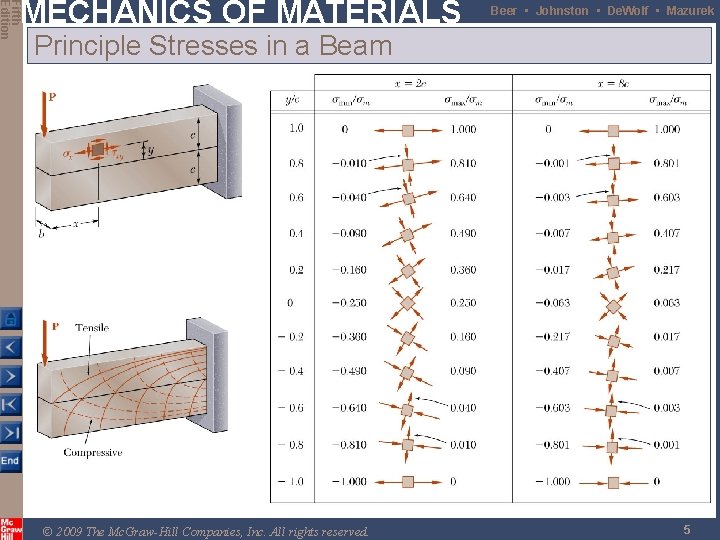Click table value 0.490

click(x=463, y=233)
